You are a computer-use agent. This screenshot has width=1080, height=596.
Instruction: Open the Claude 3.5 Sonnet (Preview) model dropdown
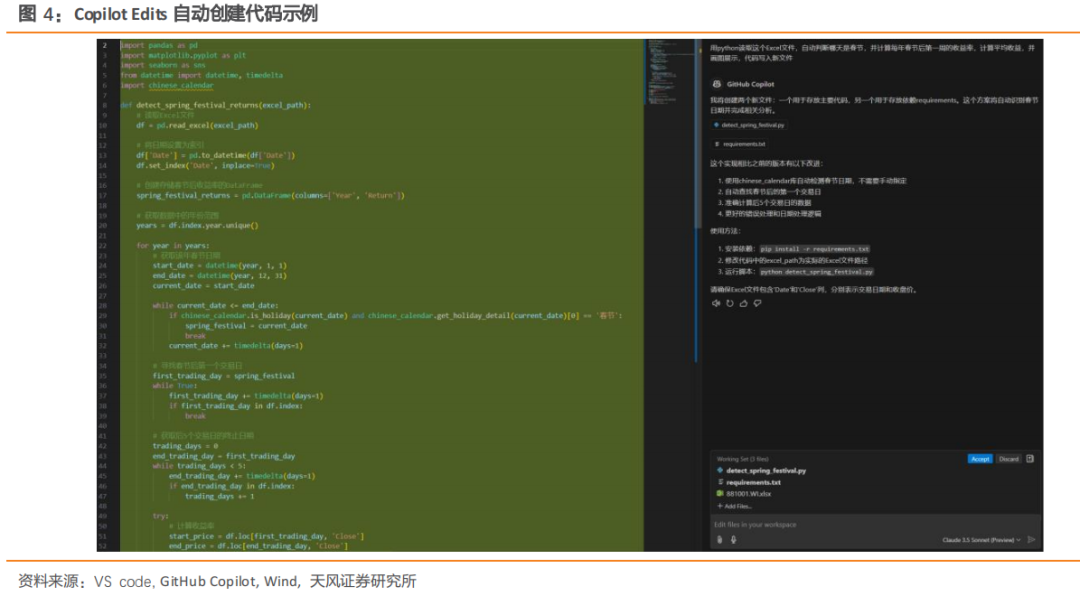tap(982, 540)
